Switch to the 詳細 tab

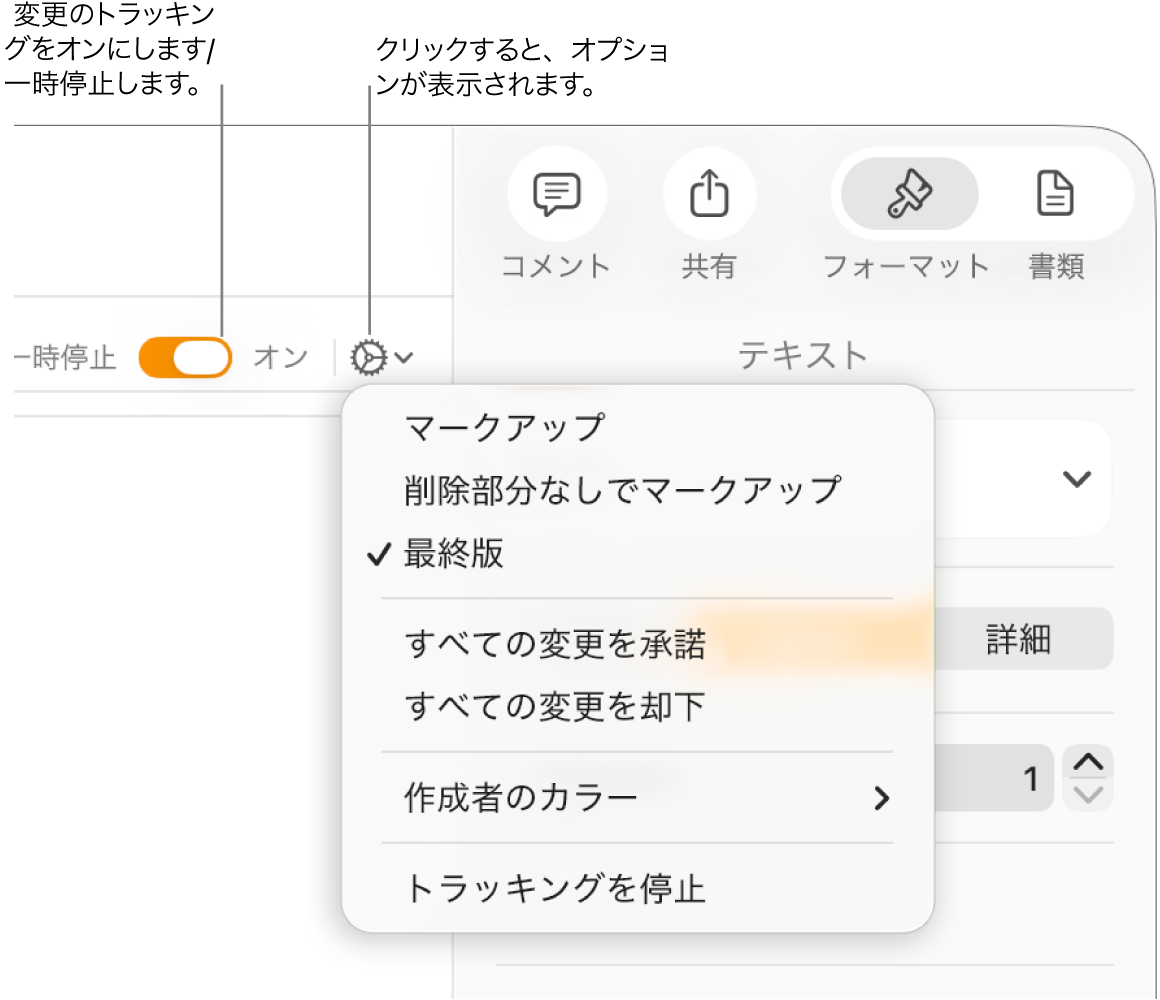(x=1018, y=639)
